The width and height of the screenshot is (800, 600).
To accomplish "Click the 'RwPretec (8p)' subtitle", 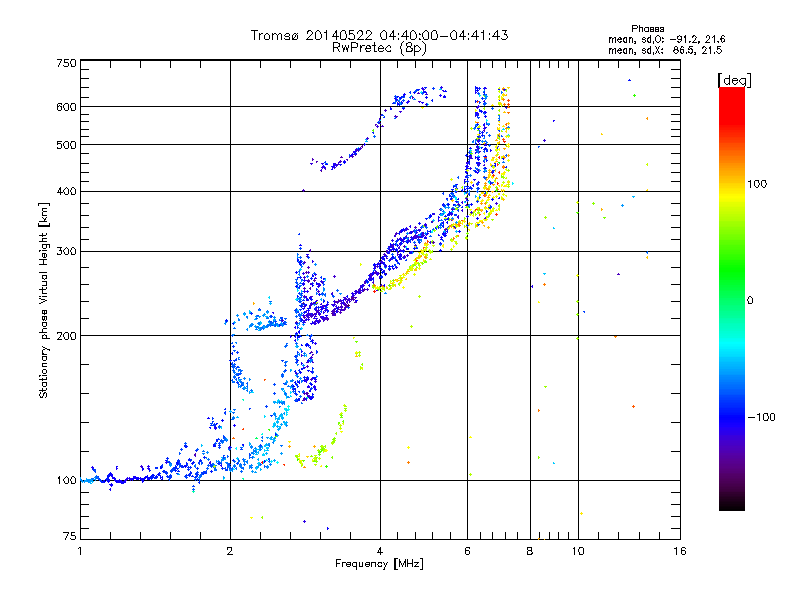I will coord(379,48).
